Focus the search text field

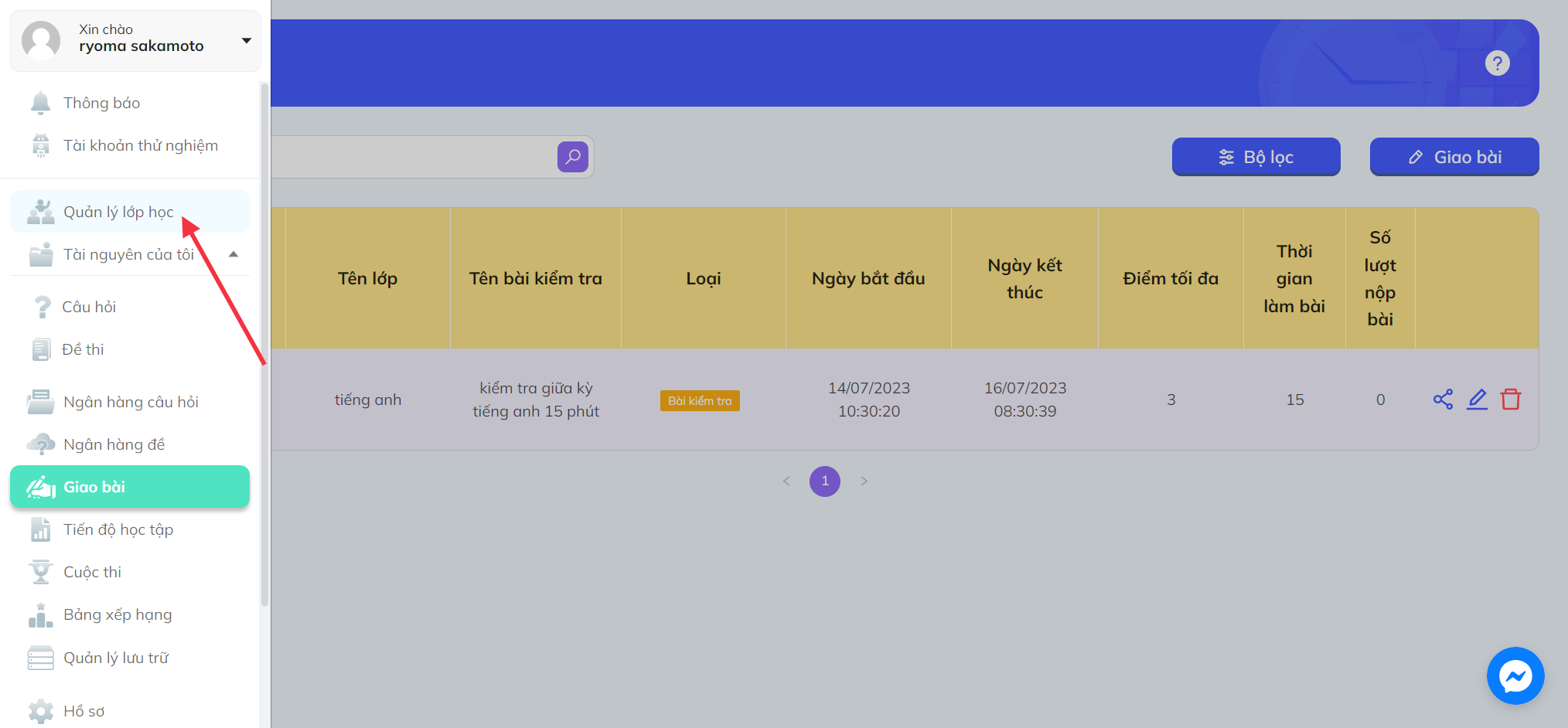coord(414,157)
